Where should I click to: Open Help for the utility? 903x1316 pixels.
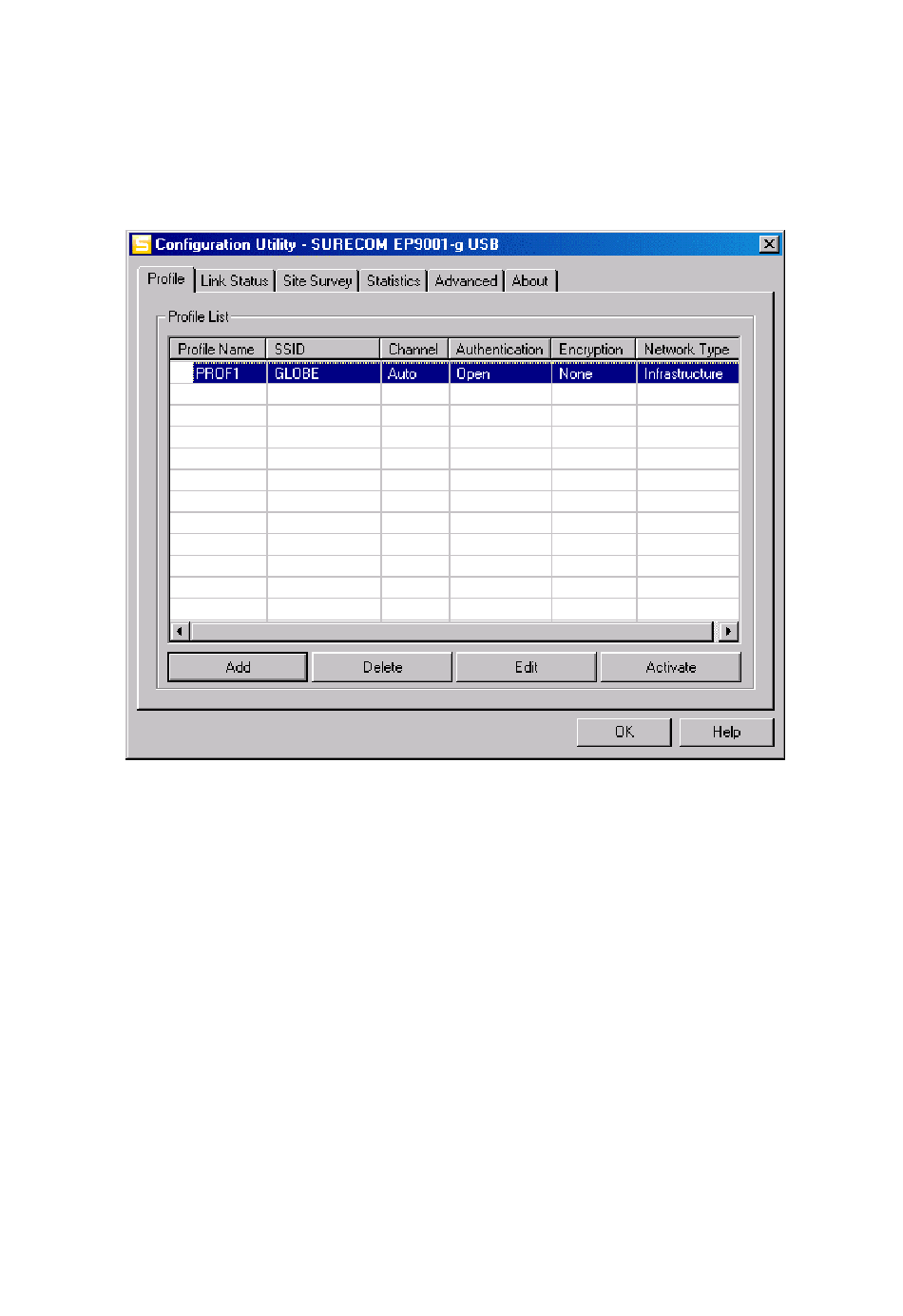point(726,732)
